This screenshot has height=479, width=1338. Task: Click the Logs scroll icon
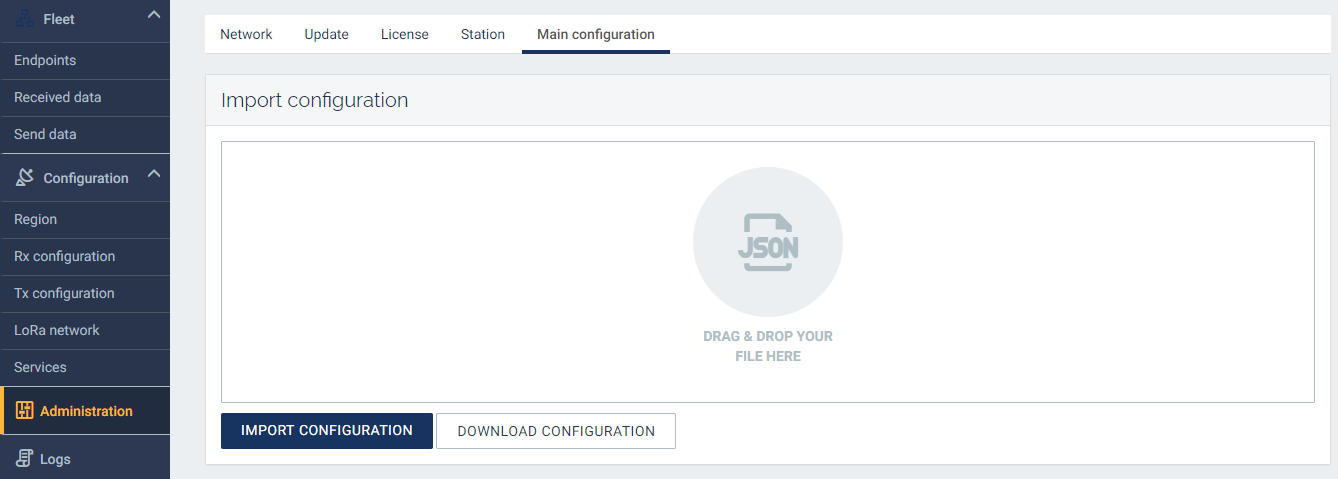[x=25, y=459]
